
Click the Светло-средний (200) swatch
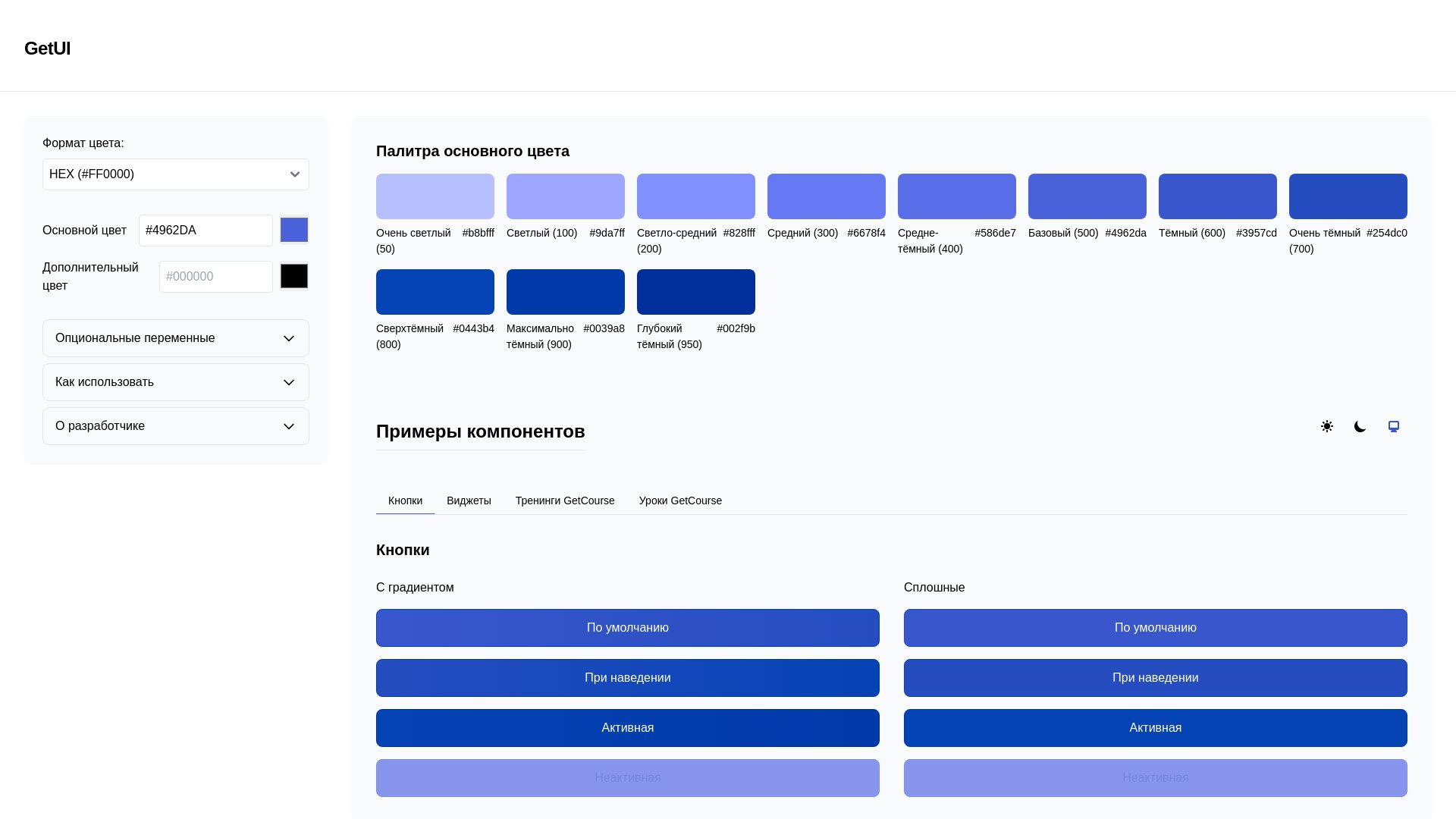696,196
